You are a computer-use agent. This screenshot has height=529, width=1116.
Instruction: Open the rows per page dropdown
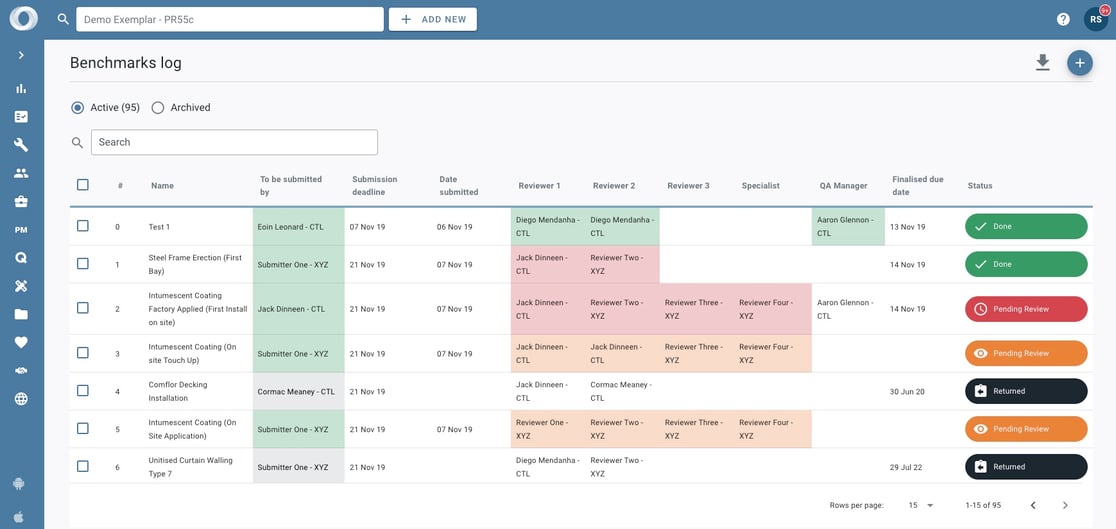(x=921, y=506)
